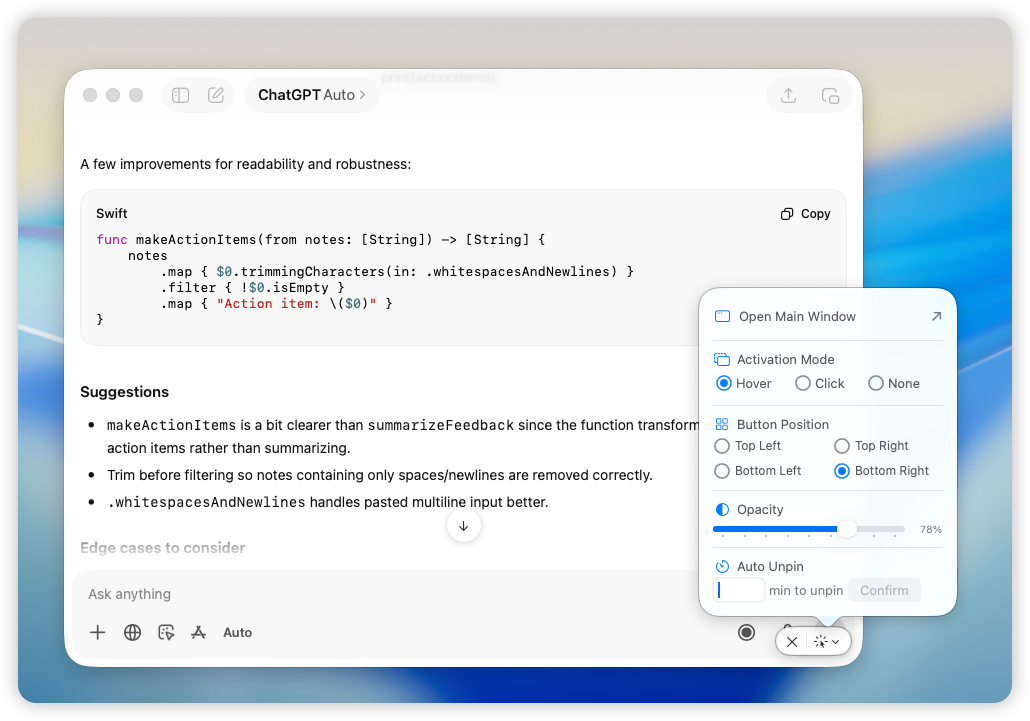The width and height of the screenshot is (1030, 721).
Task: Click 'Edge cases to consider' heading
Action: click(162, 548)
